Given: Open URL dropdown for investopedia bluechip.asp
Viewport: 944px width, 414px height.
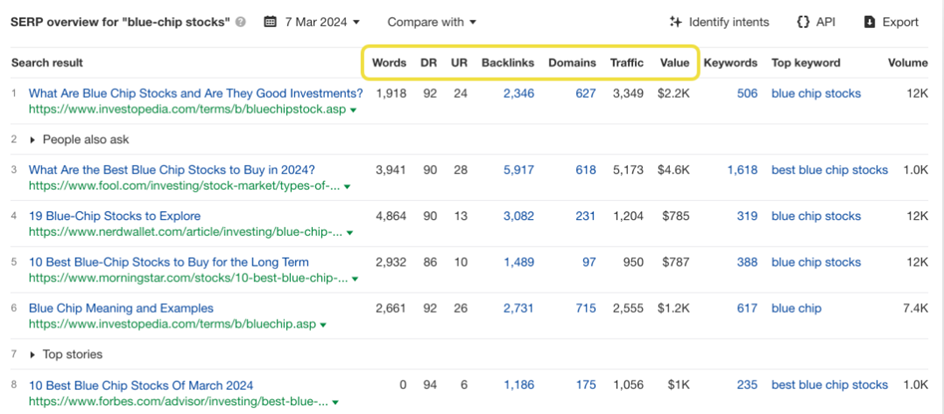Looking at the screenshot, I should (323, 325).
